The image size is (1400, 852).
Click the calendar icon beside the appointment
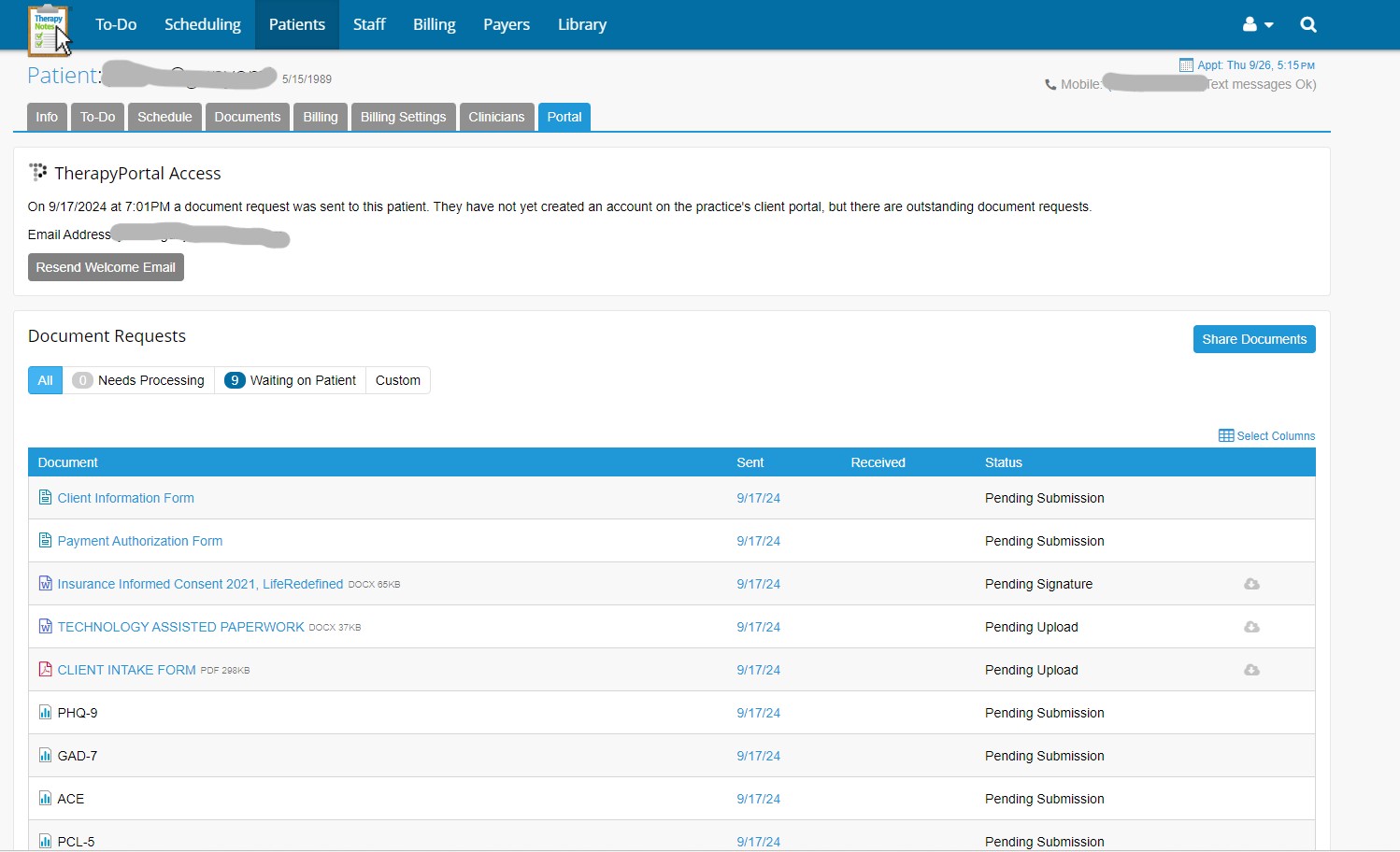pos(1186,64)
